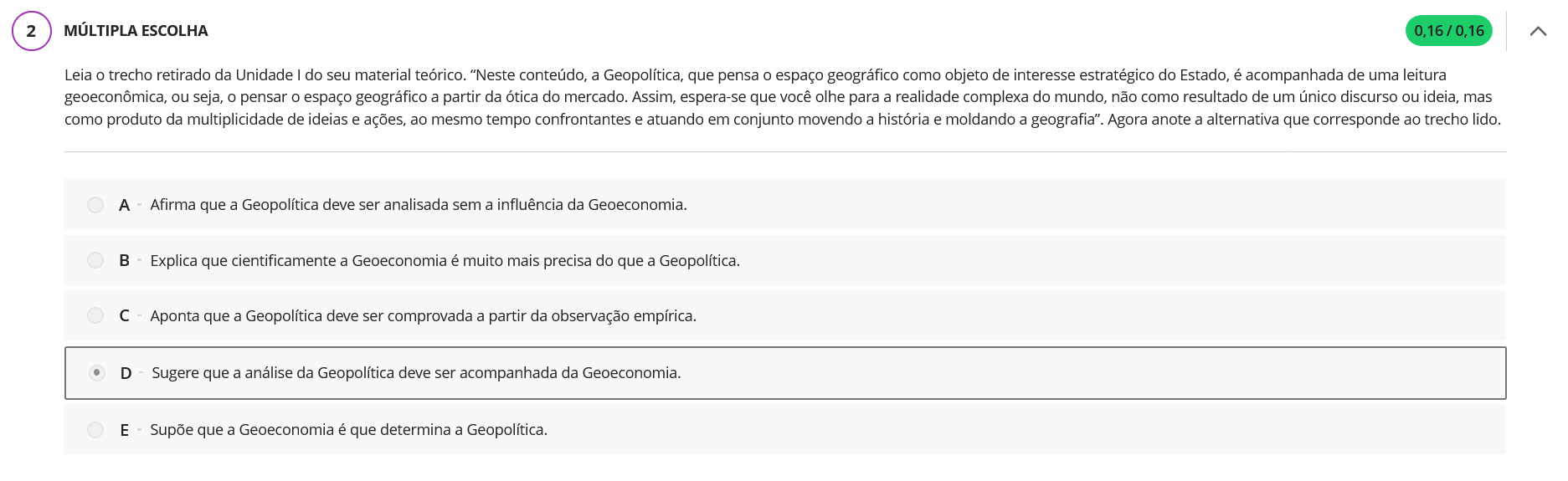Viewport: 1568px width, 481px height.
Task: Click the letter B option label
Action: pyautogui.click(x=124, y=260)
